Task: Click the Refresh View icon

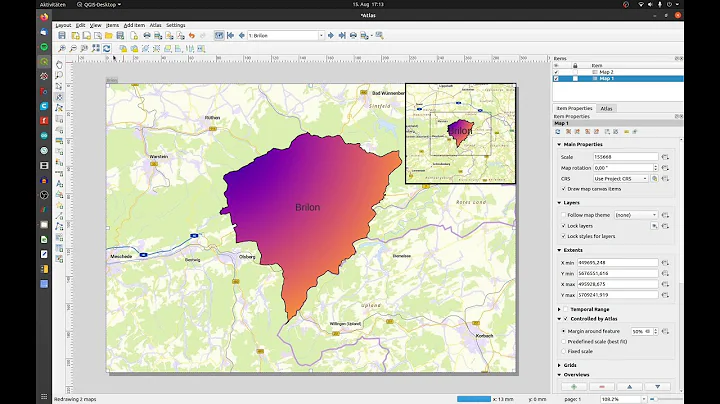Action: 107,49
